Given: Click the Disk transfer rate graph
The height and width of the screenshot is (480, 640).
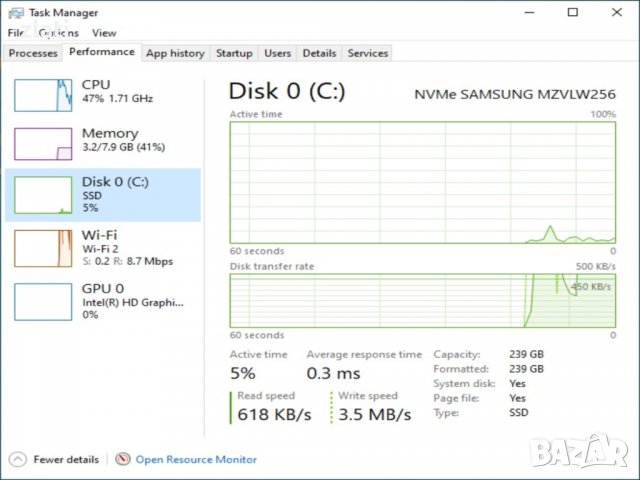Looking at the screenshot, I should coord(423,299).
